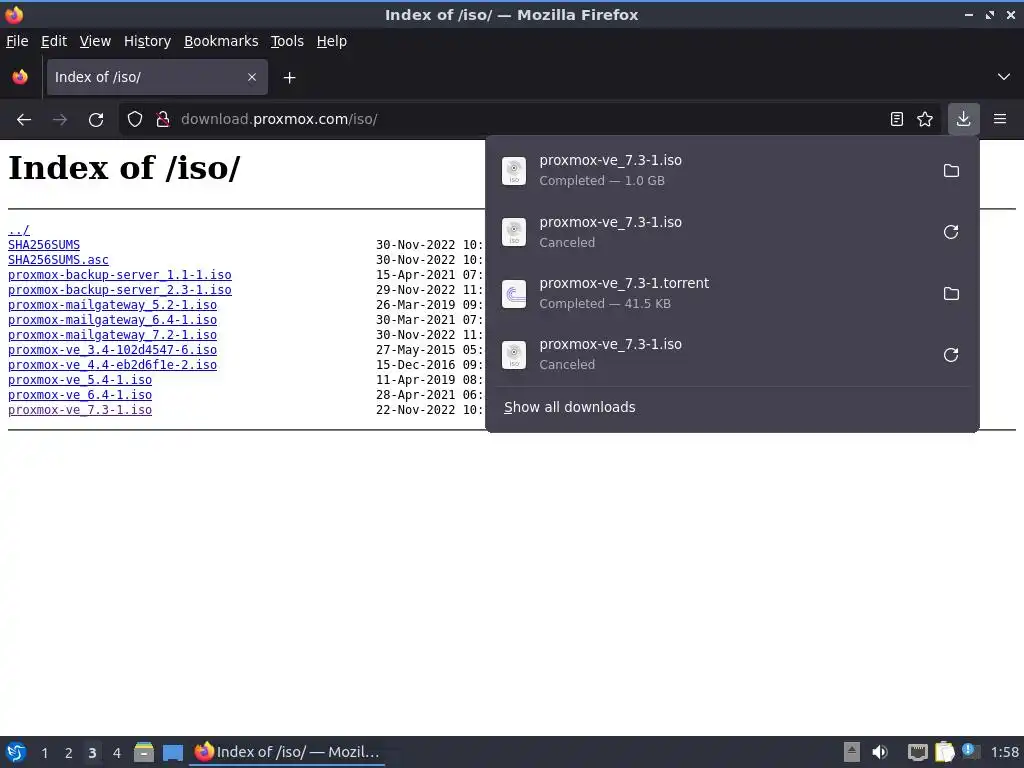The image size is (1024, 768).
Task: Click 'Completed — 41.5 KB' status text
Action: (x=605, y=304)
